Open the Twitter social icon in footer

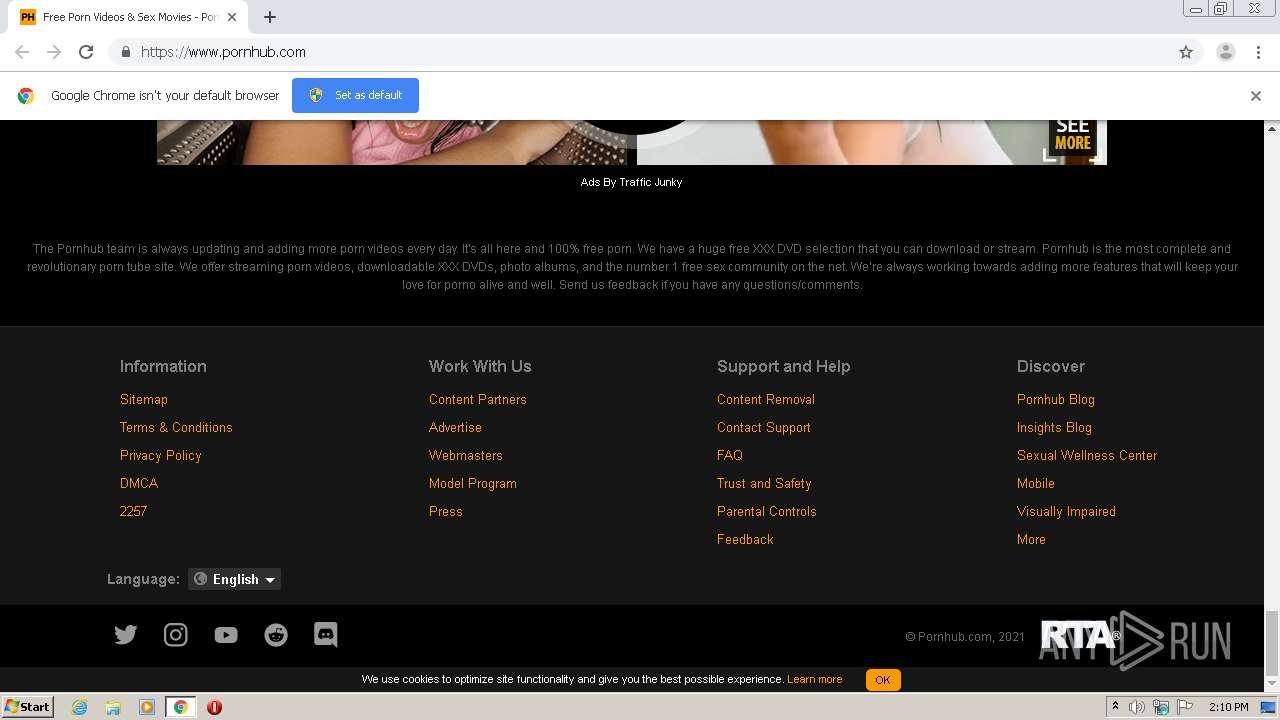coord(125,635)
